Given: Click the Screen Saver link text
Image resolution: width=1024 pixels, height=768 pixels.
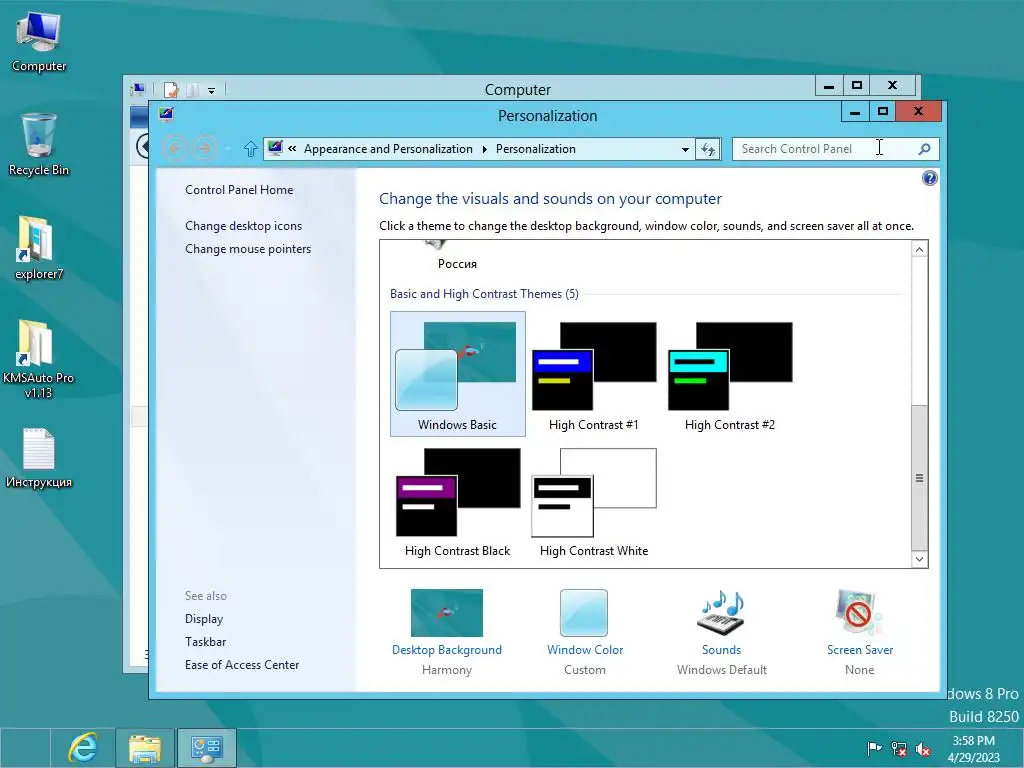Looking at the screenshot, I should pyautogui.click(x=859, y=650).
